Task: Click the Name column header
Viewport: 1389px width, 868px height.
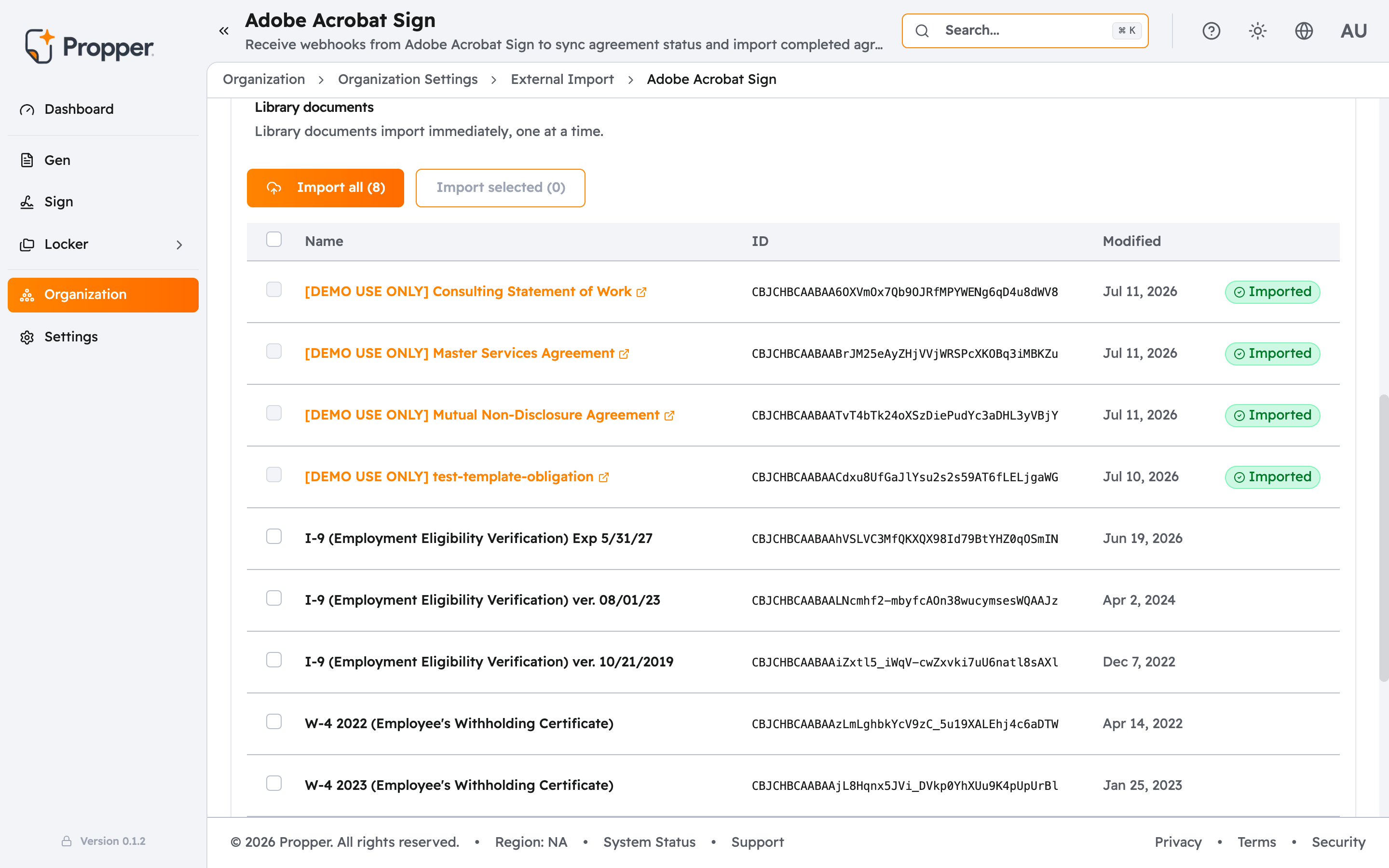Action: 324,241
